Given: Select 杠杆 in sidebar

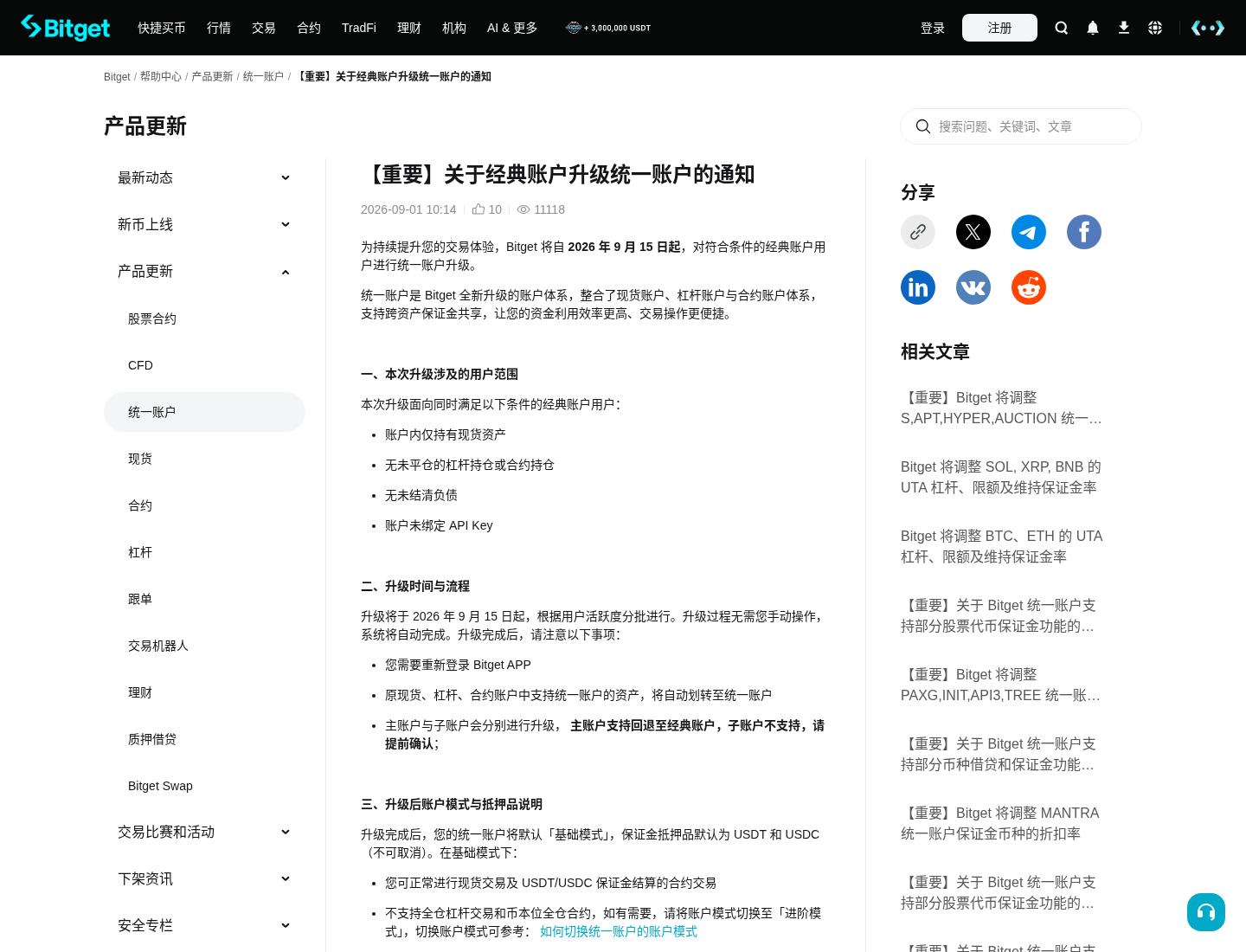Looking at the screenshot, I should tap(204, 552).
